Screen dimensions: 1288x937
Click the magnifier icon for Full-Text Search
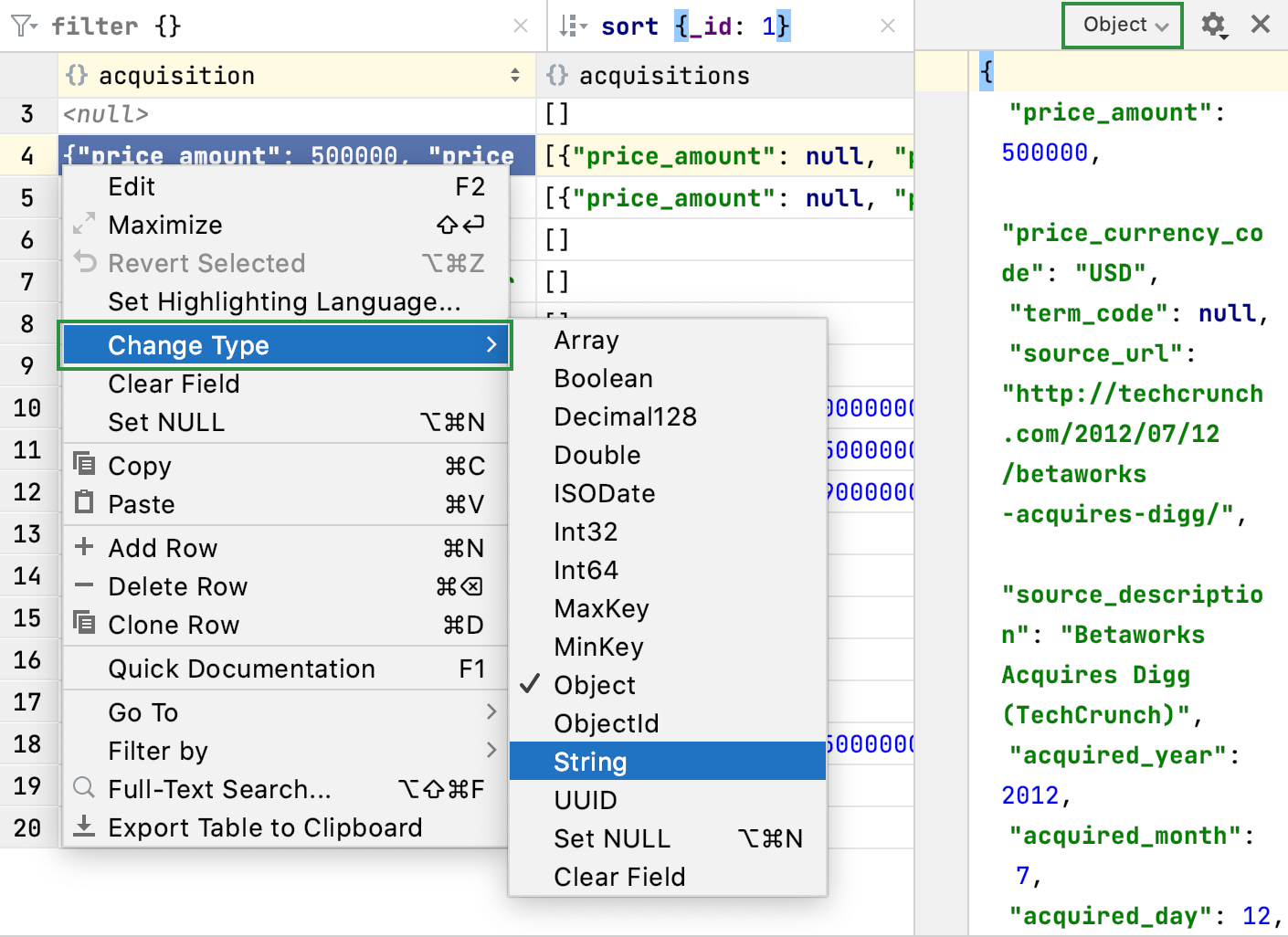83,788
